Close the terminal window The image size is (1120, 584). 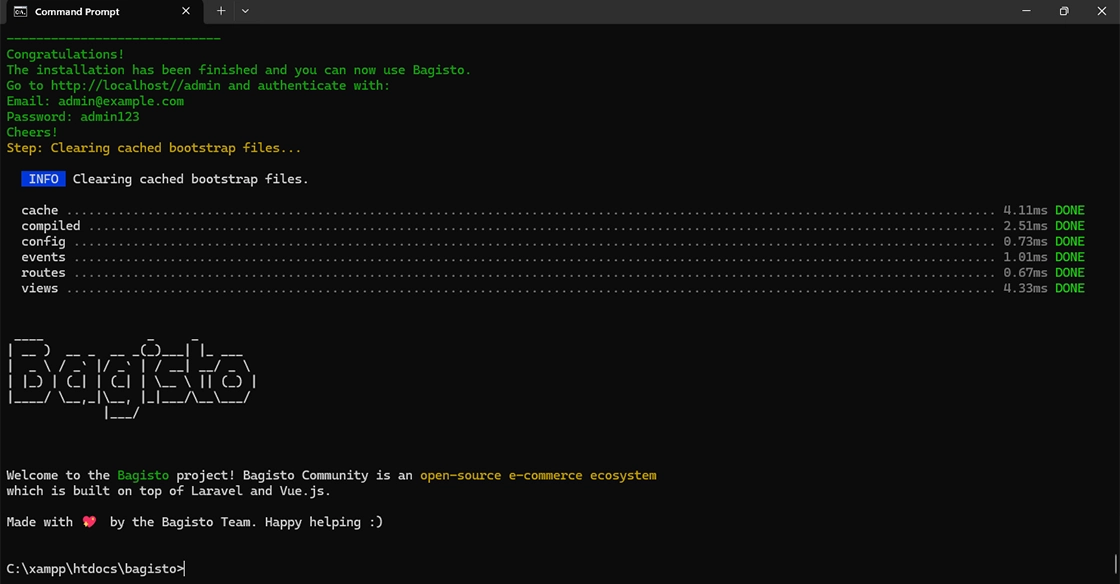click(1102, 11)
